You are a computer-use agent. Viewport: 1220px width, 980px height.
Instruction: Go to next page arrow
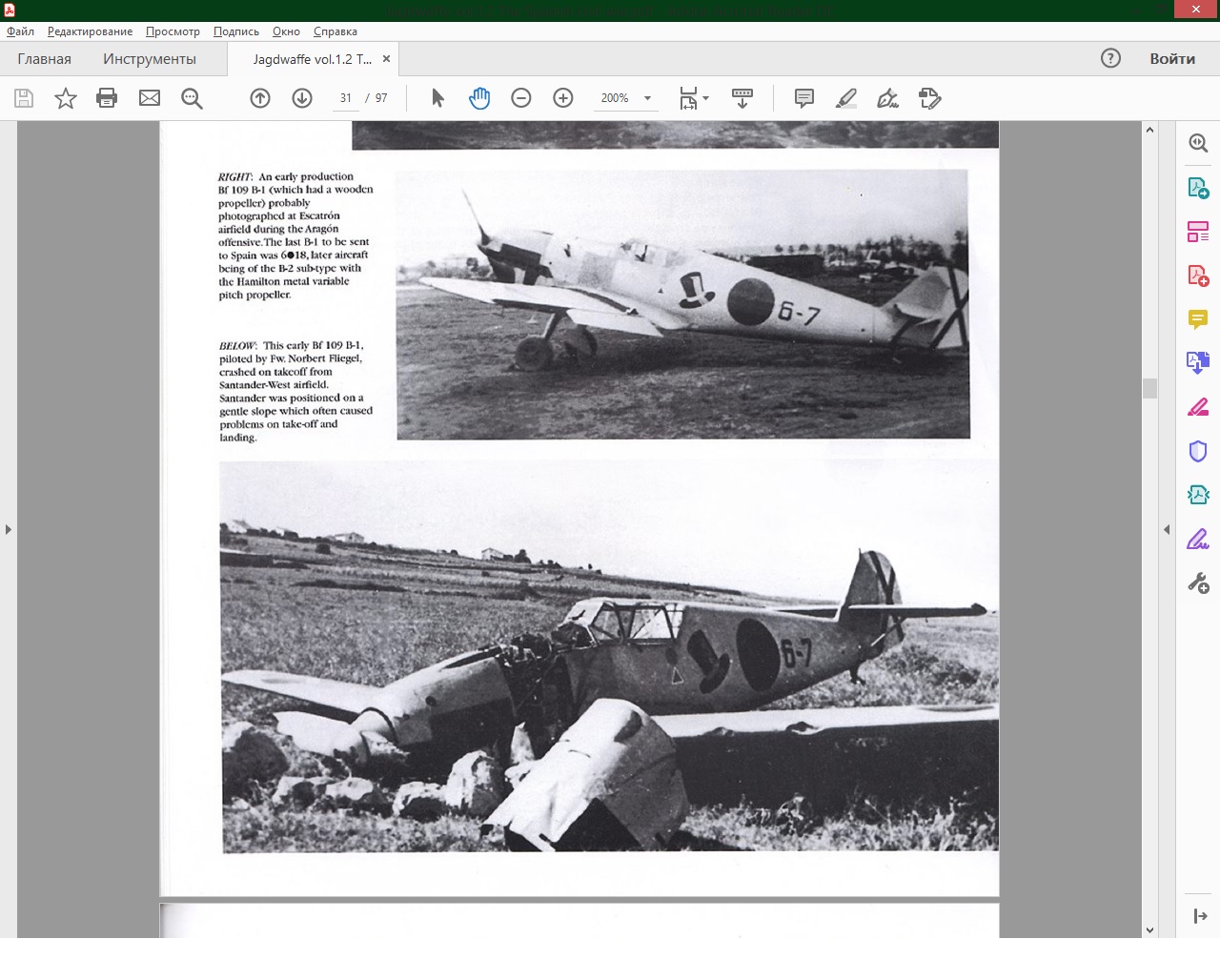coord(302,98)
